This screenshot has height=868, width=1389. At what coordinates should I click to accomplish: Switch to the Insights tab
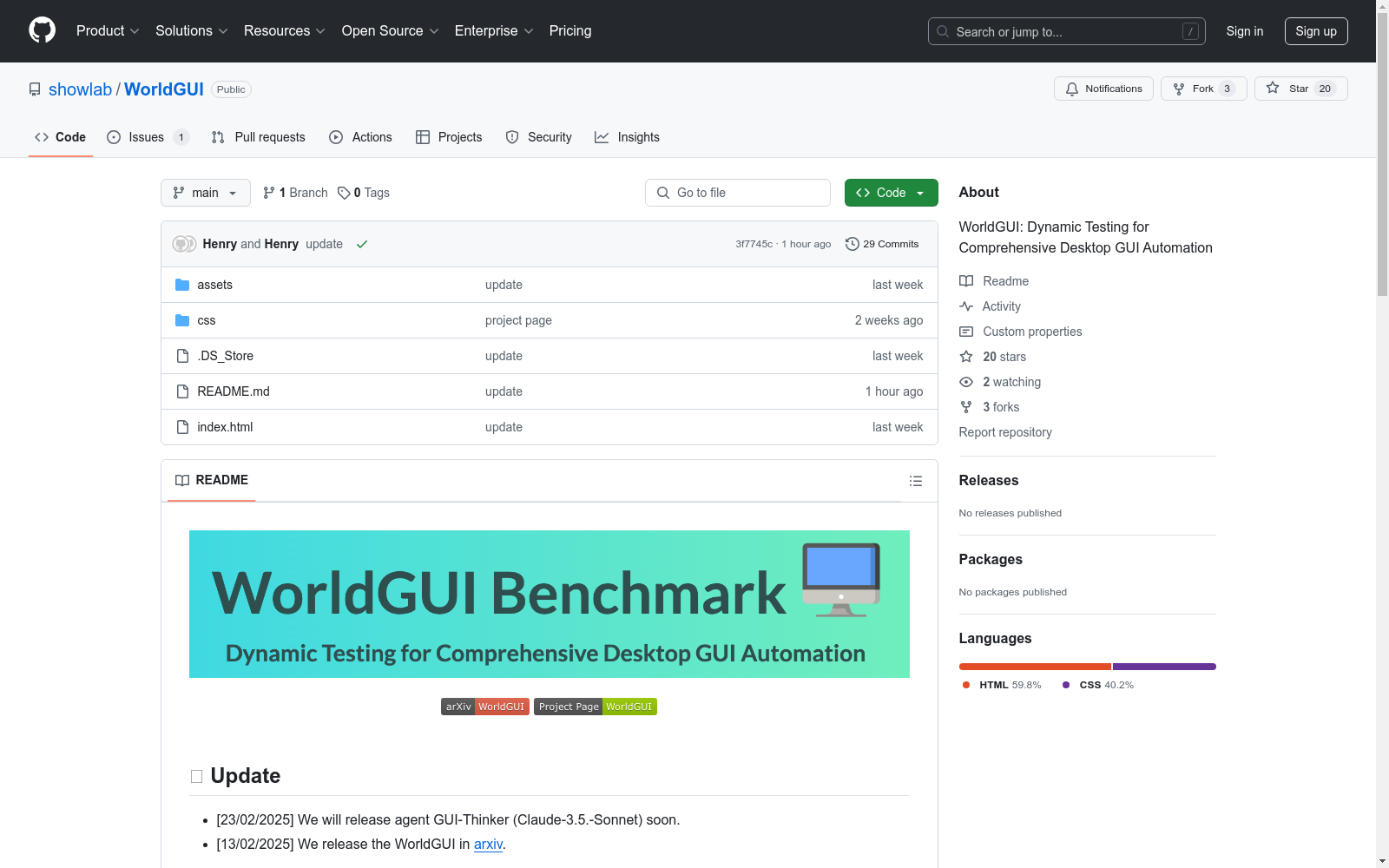tap(627, 137)
